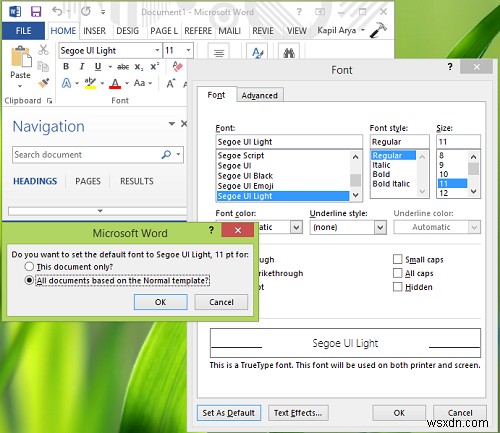Click the font list scrollbar thumb
This screenshot has height=433, width=500.
click(x=355, y=180)
